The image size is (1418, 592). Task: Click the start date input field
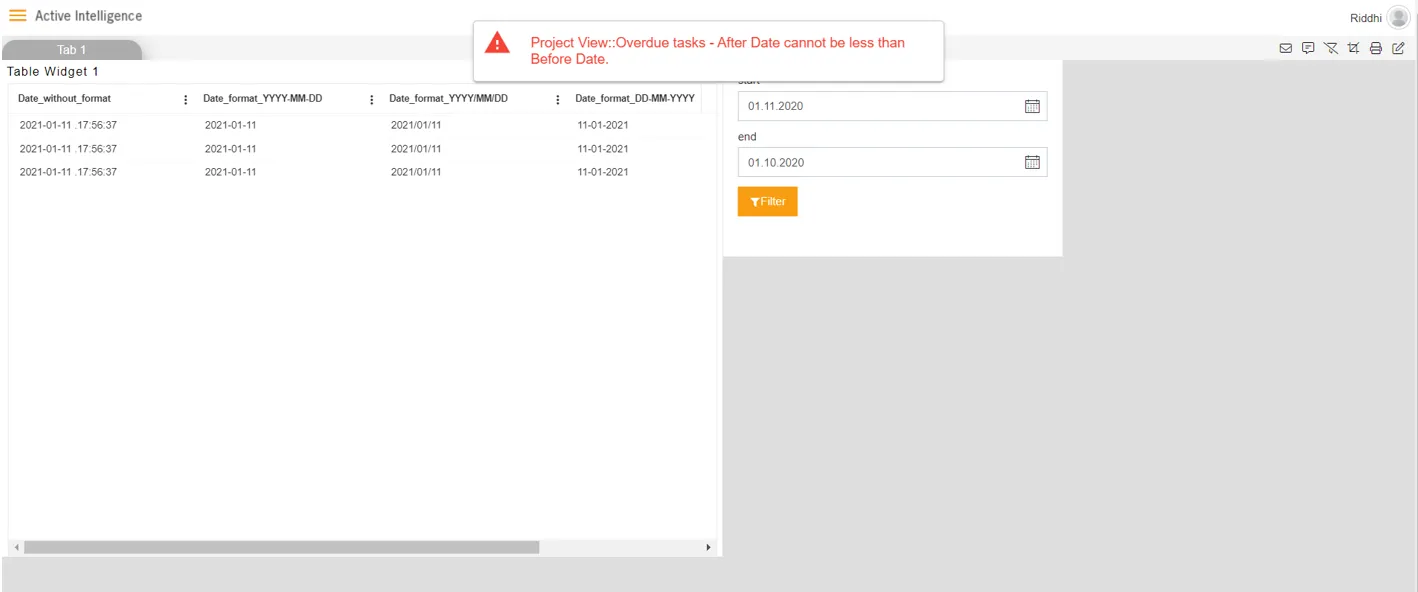tap(892, 106)
